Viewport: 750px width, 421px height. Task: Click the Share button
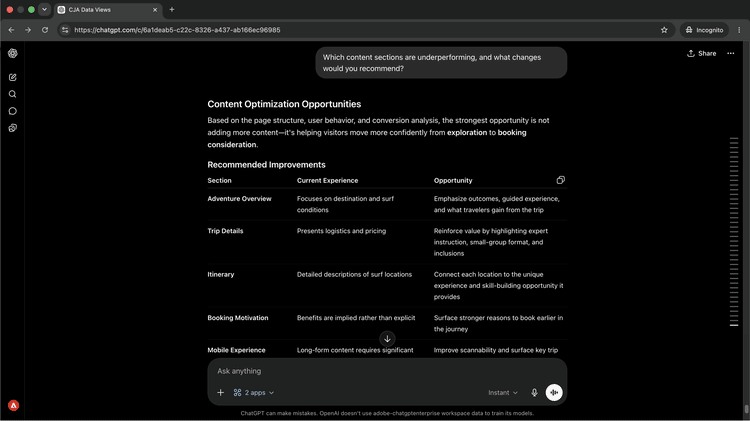tap(702, 54)
